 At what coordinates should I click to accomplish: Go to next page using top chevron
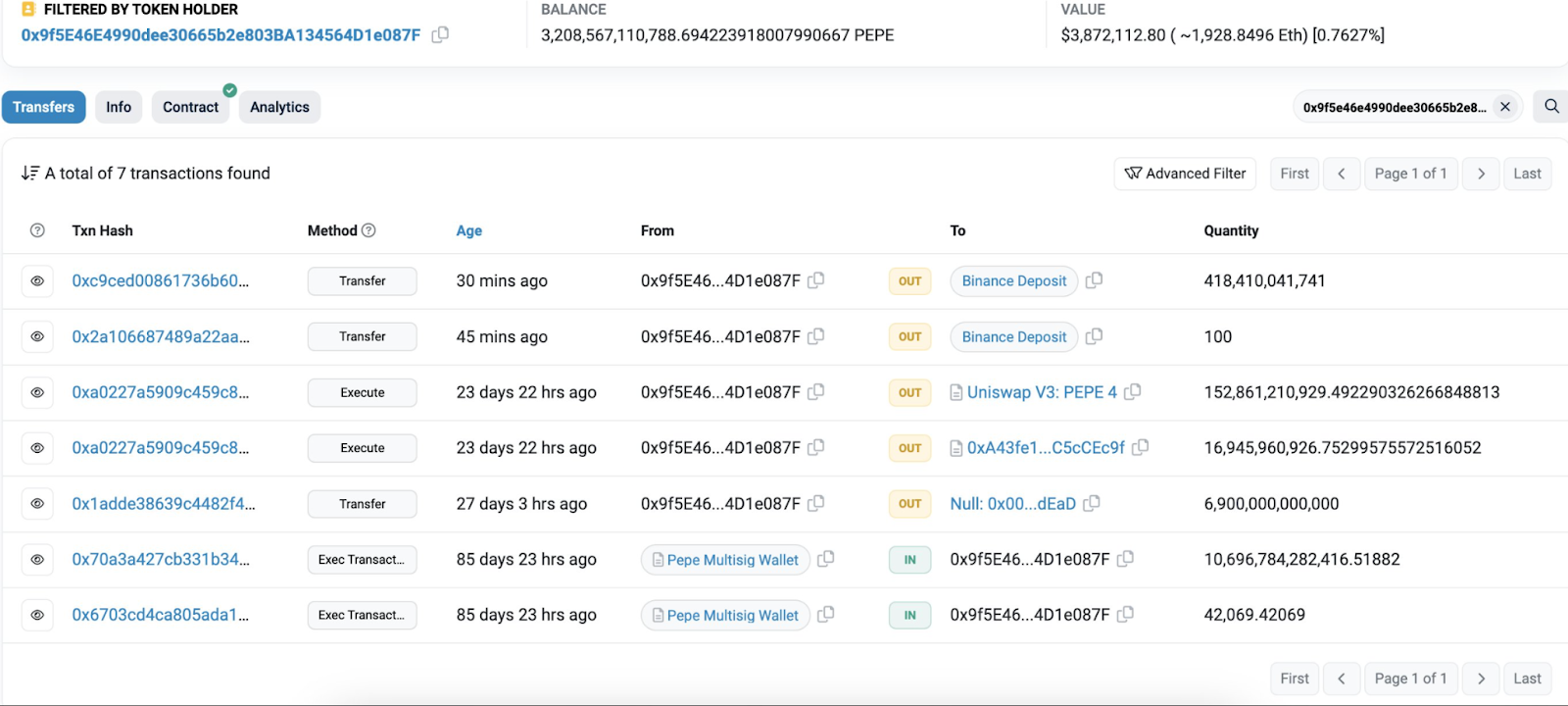[x=1481, y=174]
